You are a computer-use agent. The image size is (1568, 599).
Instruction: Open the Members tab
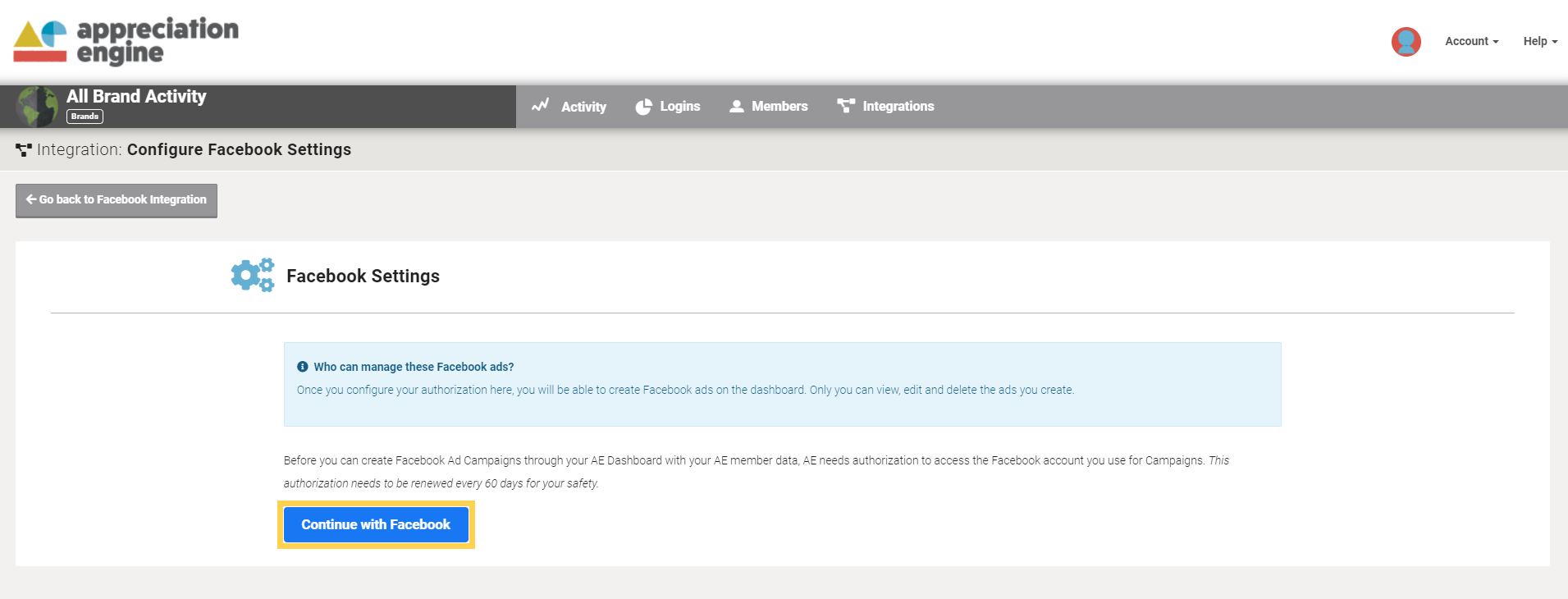769,107
